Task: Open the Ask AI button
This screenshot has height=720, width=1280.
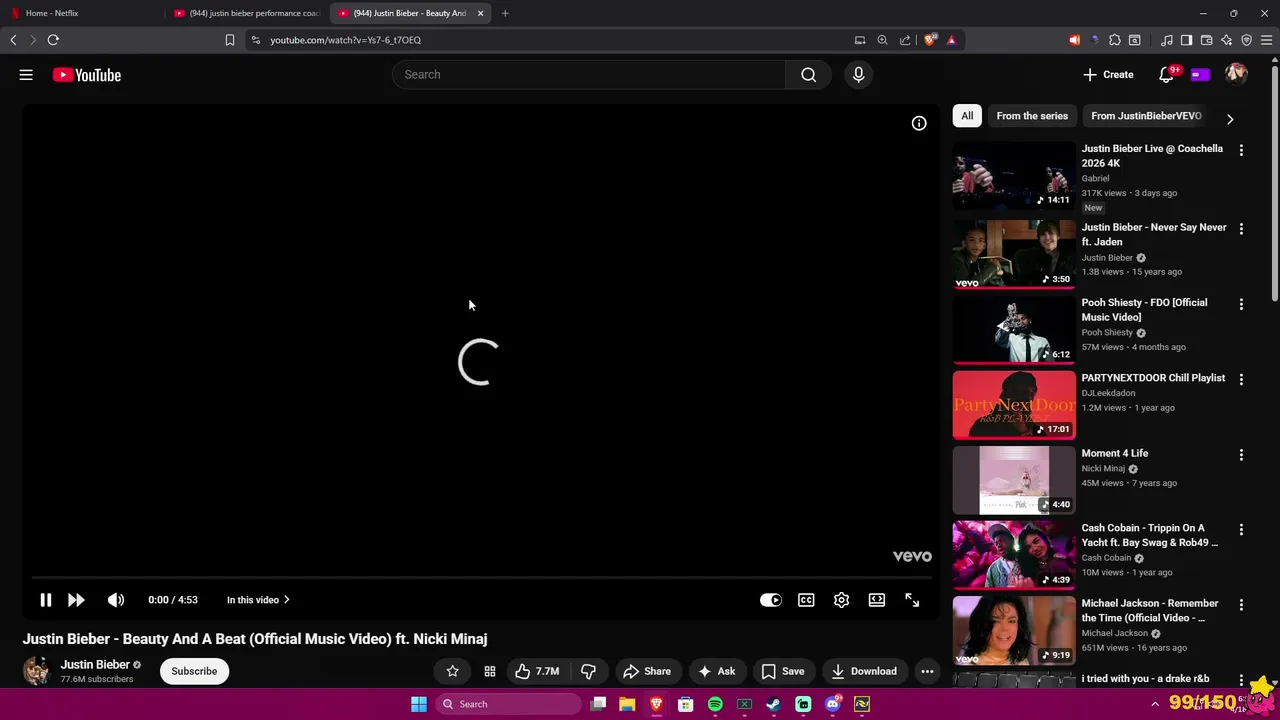Action: point(716,671)
